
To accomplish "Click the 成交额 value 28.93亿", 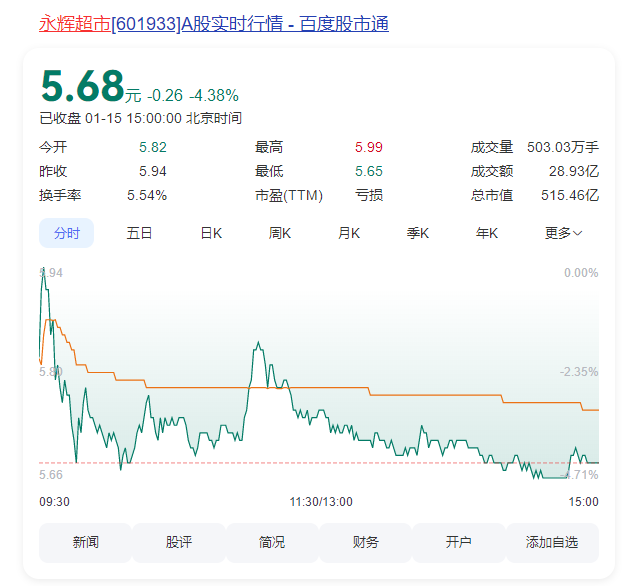I will pos(574,171).
